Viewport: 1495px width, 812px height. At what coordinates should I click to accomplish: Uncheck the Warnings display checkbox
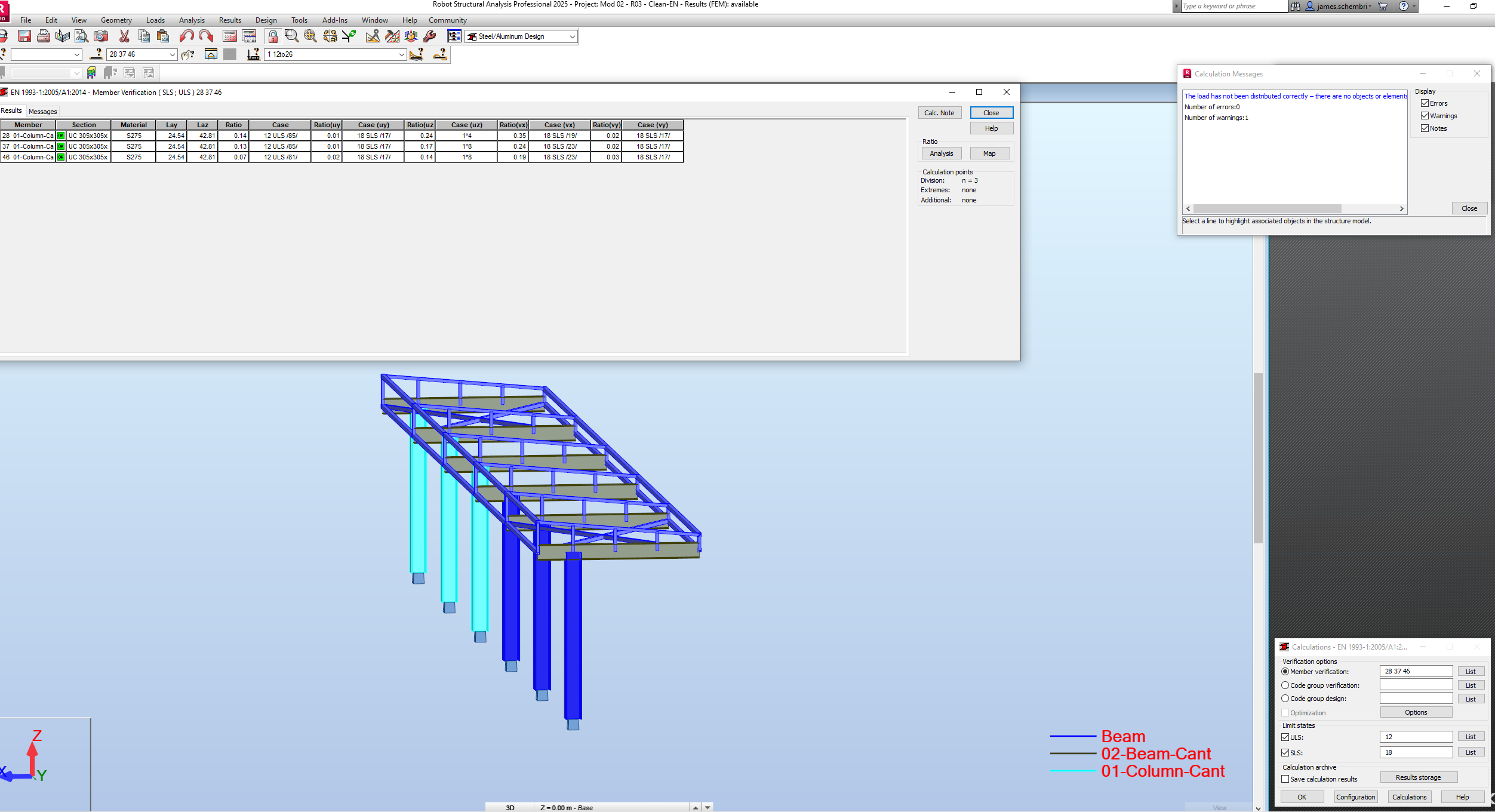(1425, 116)
